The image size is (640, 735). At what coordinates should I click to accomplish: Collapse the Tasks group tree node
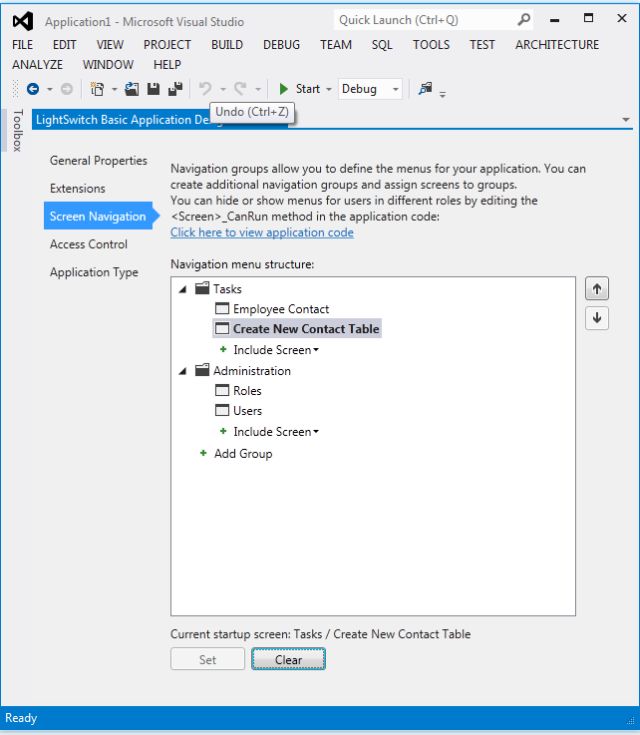[x=183, y=289]
